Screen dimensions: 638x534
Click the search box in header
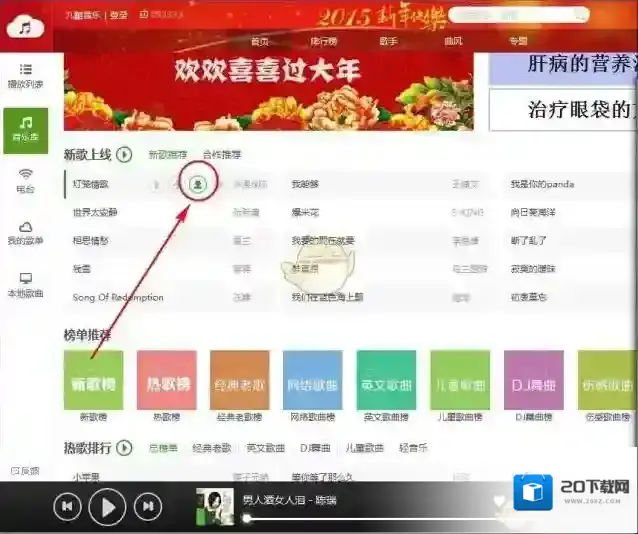(x=519, y=15)
